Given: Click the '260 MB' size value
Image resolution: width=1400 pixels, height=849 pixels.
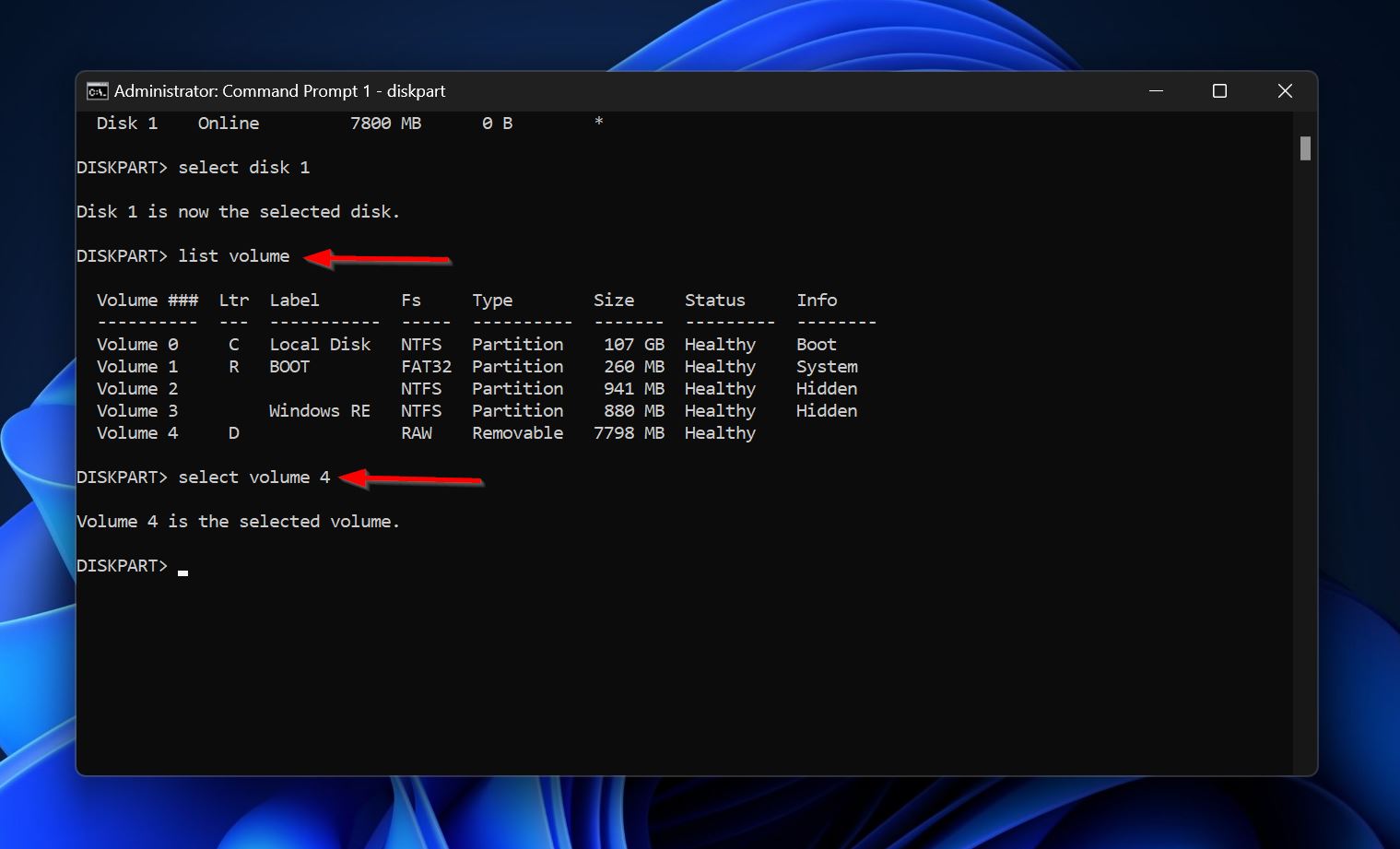Looking at the screenshot, I should [x=634, y=367].
